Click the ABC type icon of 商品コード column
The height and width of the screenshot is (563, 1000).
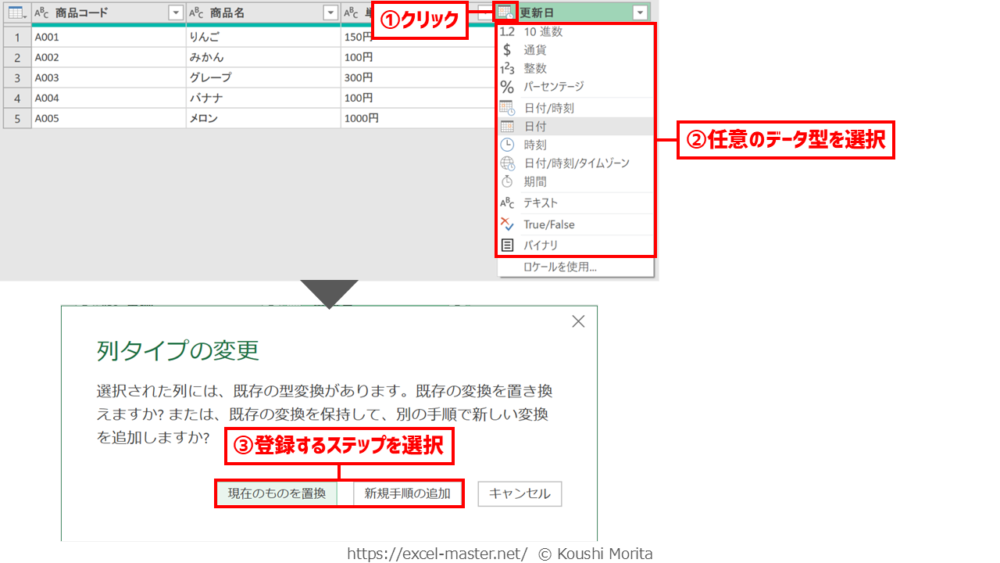[42, 13]
